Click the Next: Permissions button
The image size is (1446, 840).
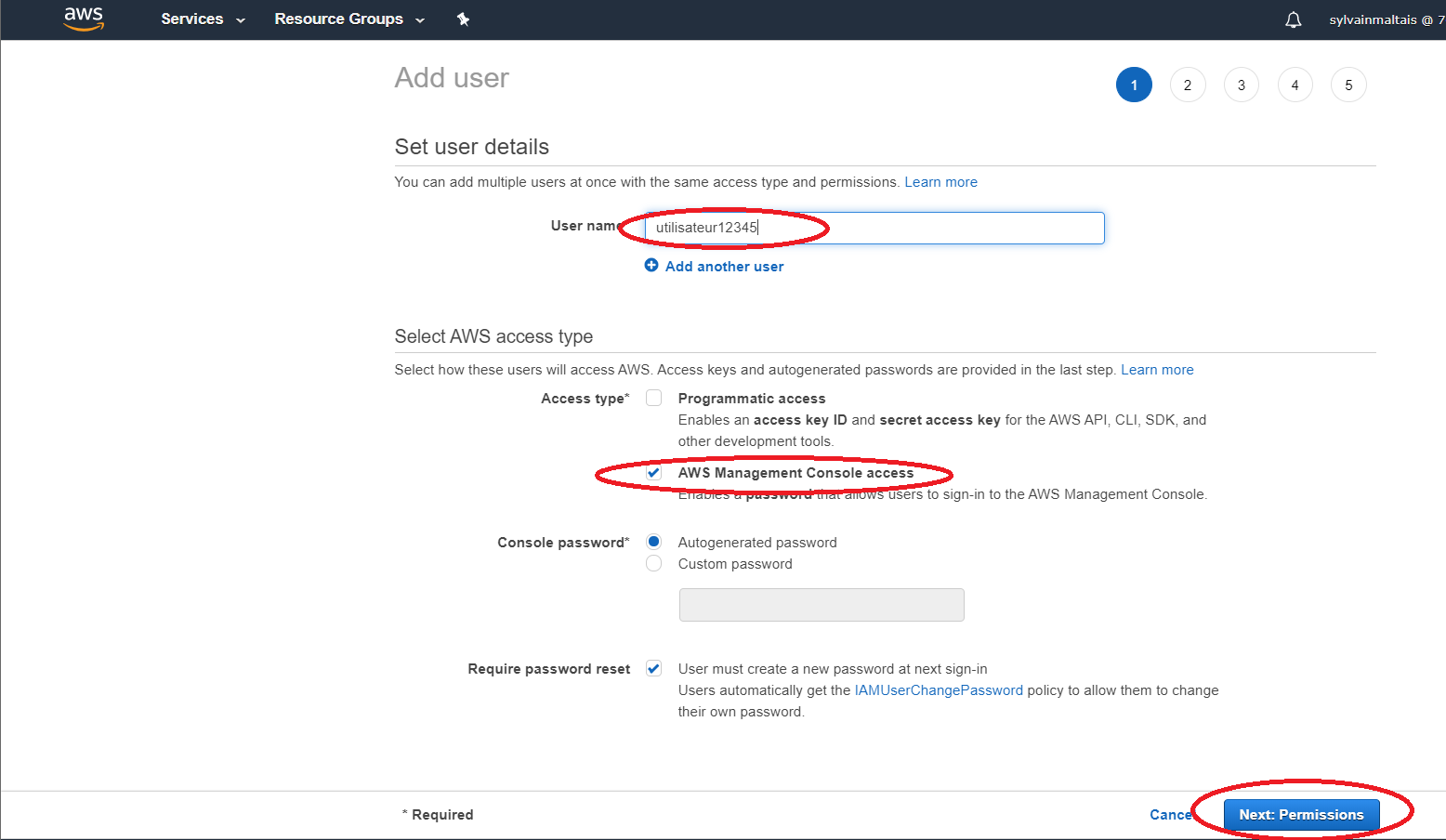click(1301, 814)
